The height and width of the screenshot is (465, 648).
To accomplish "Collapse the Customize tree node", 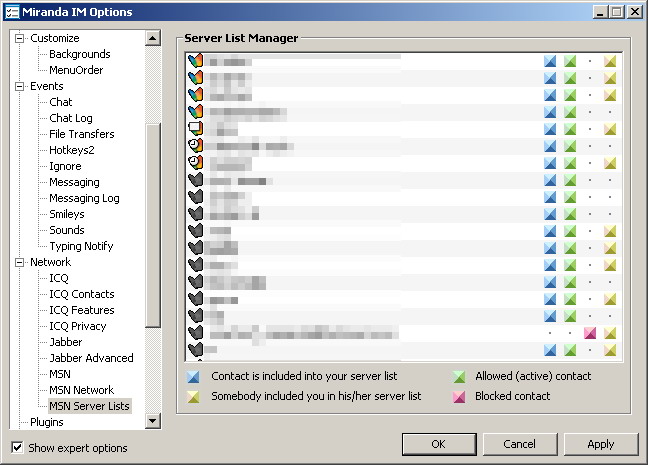I will (x=19, y=38).
